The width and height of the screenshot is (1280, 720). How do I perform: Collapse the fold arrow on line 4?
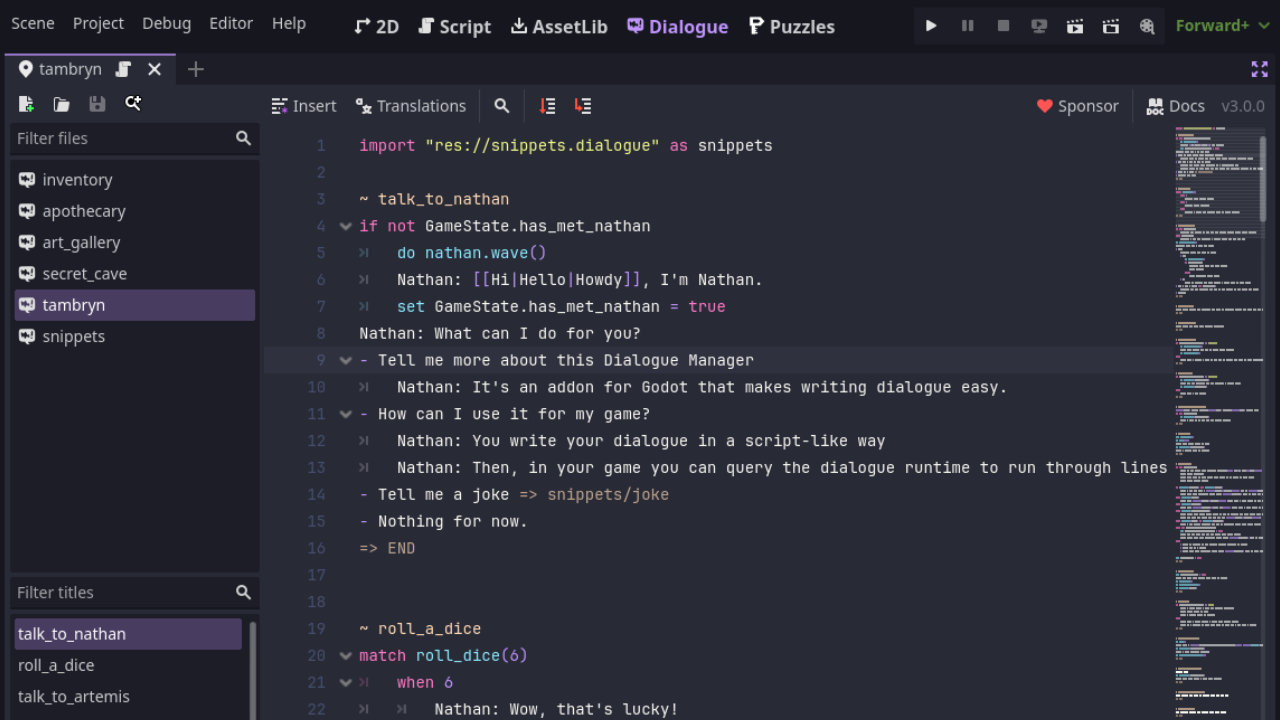346,227
